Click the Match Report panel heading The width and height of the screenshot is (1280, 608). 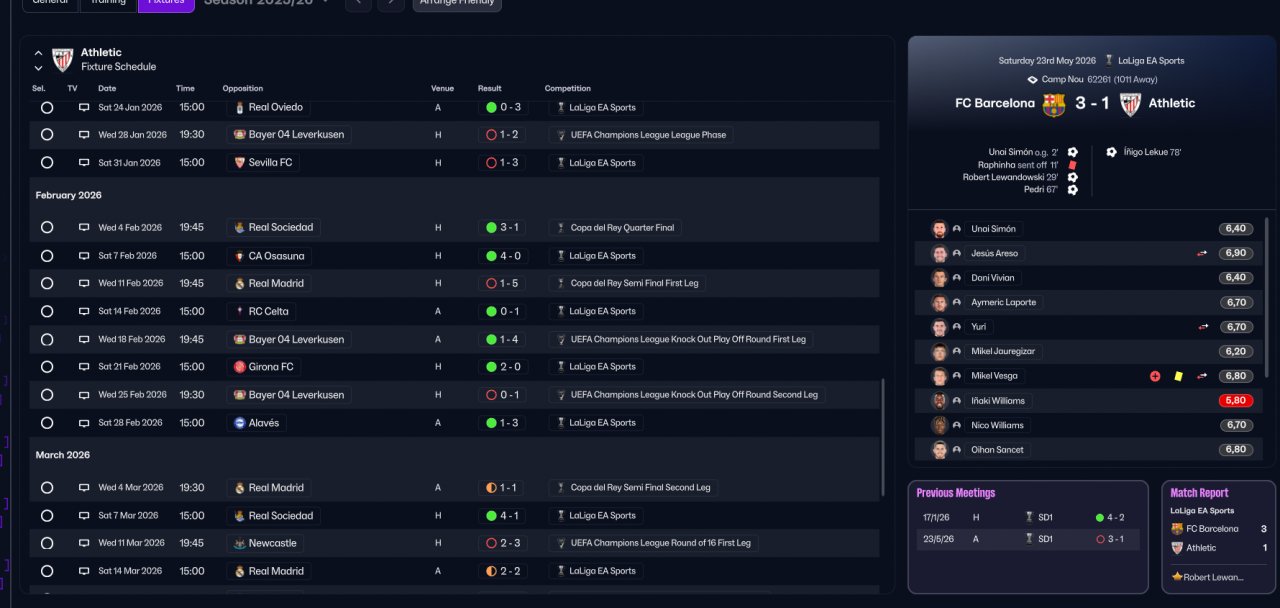pyautogui.click(x=1199, y=493)
